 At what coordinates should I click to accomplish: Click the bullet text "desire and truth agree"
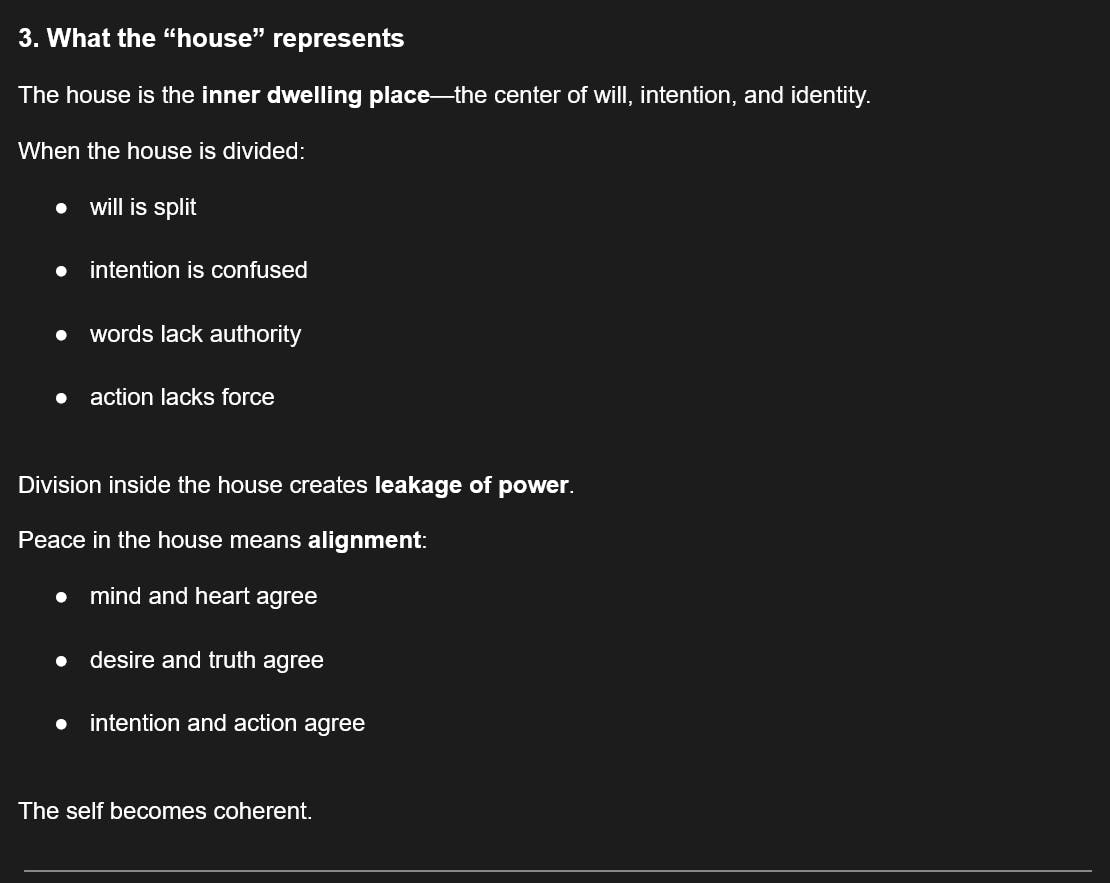tap(206, 660)
